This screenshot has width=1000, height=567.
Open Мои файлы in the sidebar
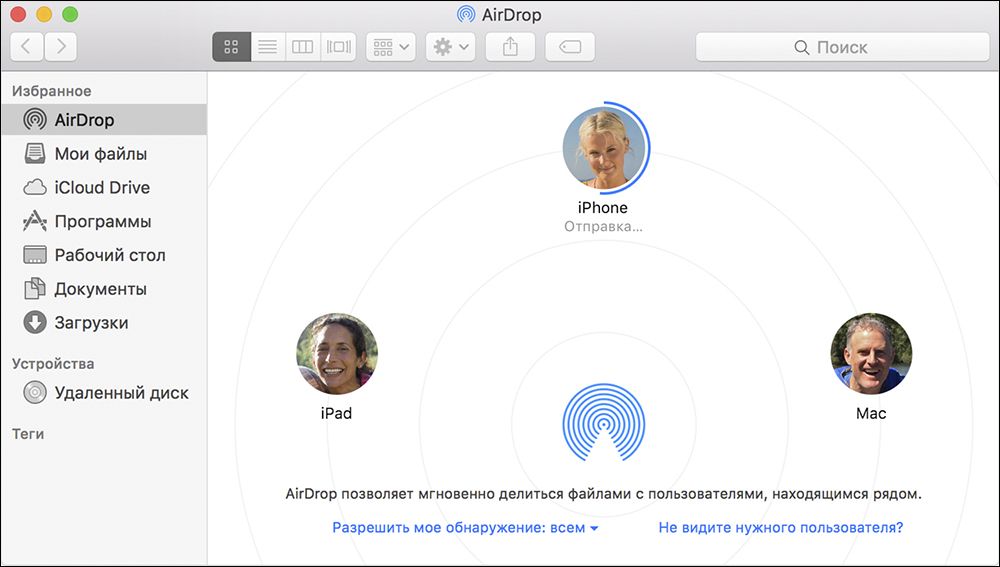click(x=100, y=154)
